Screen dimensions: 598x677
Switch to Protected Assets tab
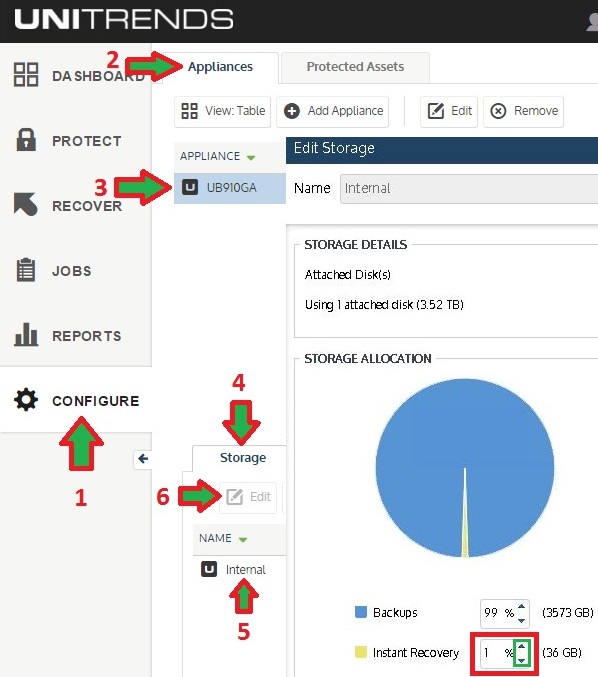[x=355, y=67]
